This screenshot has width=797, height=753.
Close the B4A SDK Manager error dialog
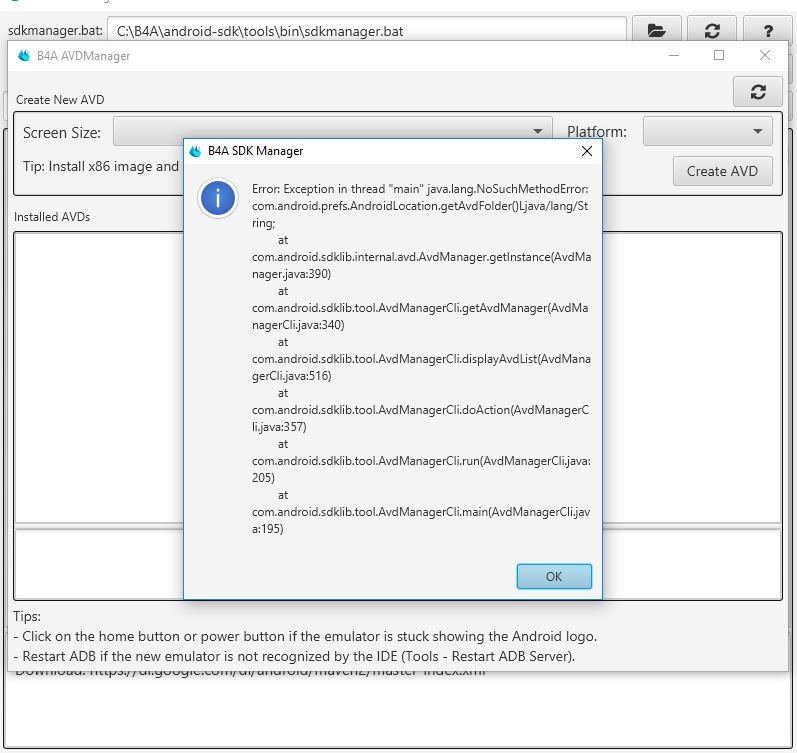(x=587, y=151)
